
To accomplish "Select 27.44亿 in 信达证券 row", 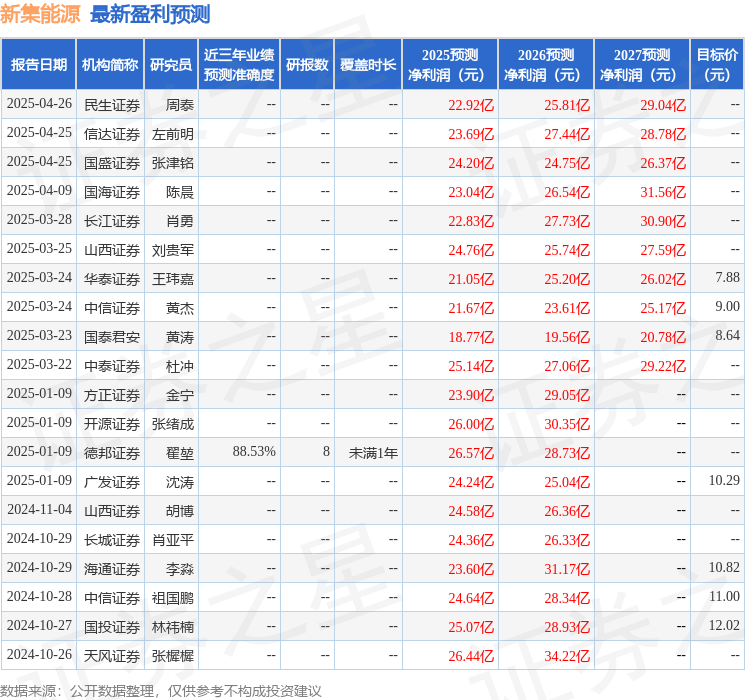I will 567,134.
